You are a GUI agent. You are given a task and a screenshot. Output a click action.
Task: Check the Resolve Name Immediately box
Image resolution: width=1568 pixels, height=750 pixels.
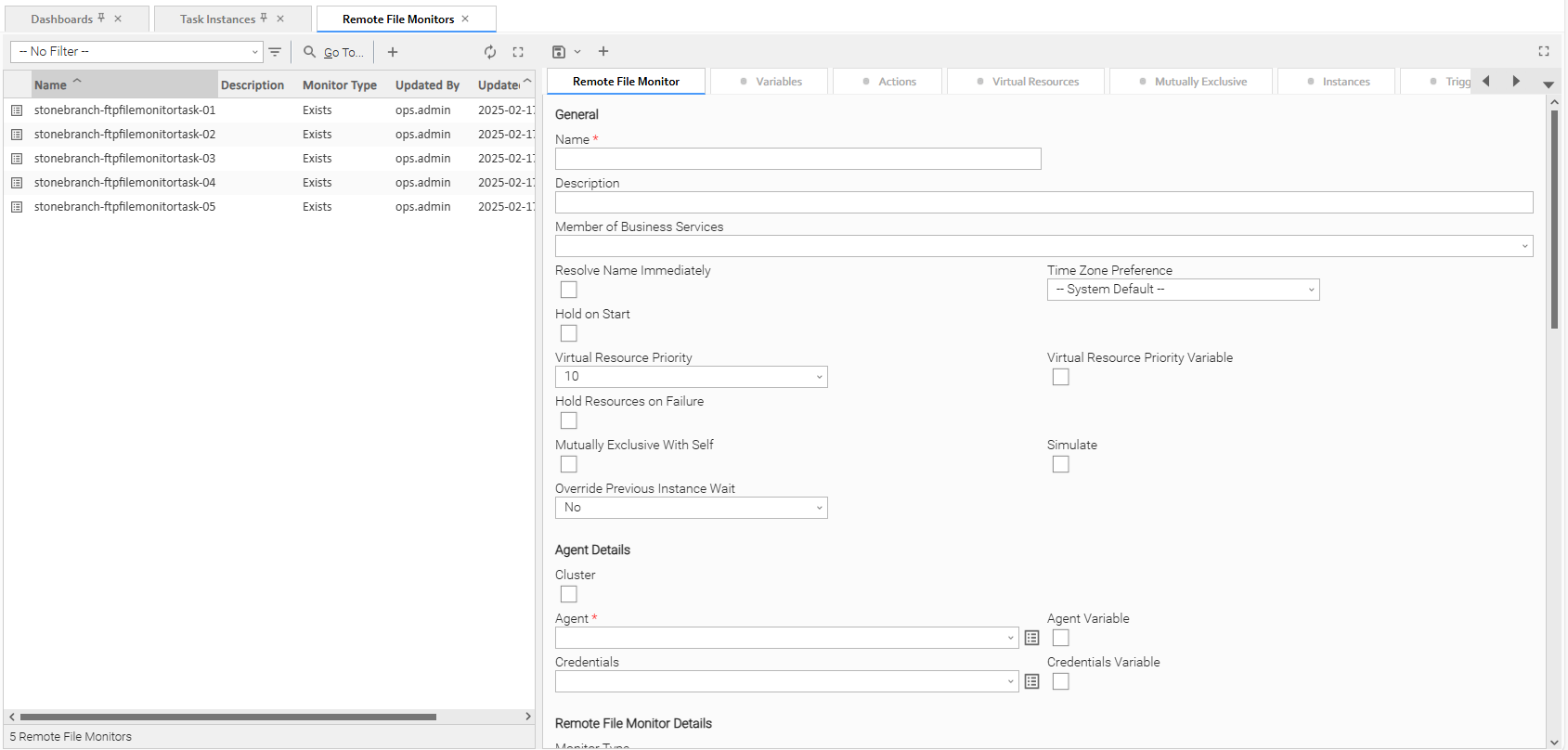point(569,290)
